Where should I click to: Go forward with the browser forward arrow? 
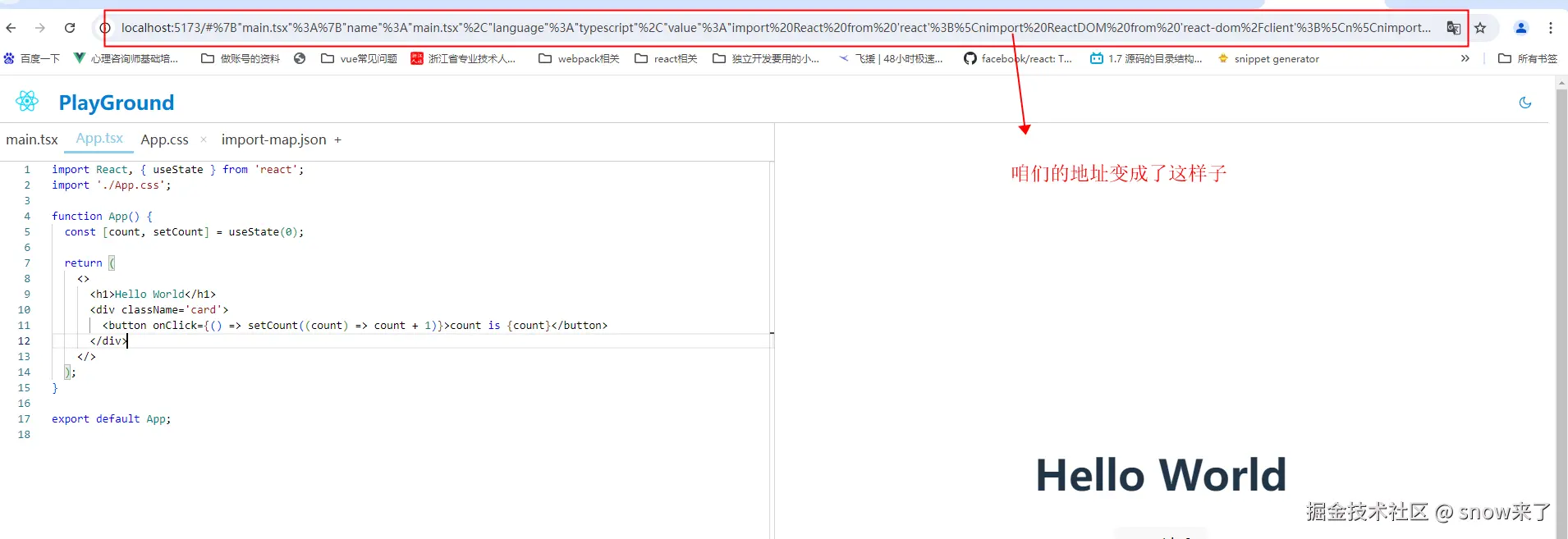[x=40, y=28]
